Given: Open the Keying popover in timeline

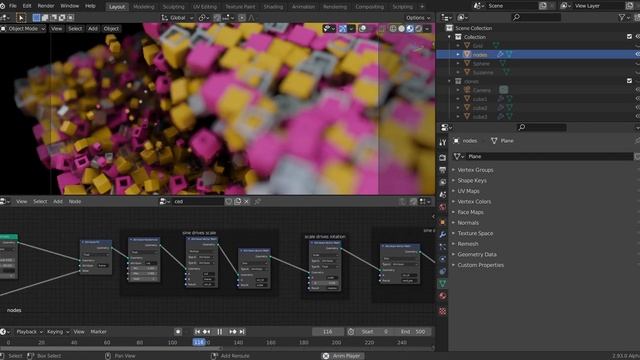Looking at the screenshot, I should click(58, 332).
